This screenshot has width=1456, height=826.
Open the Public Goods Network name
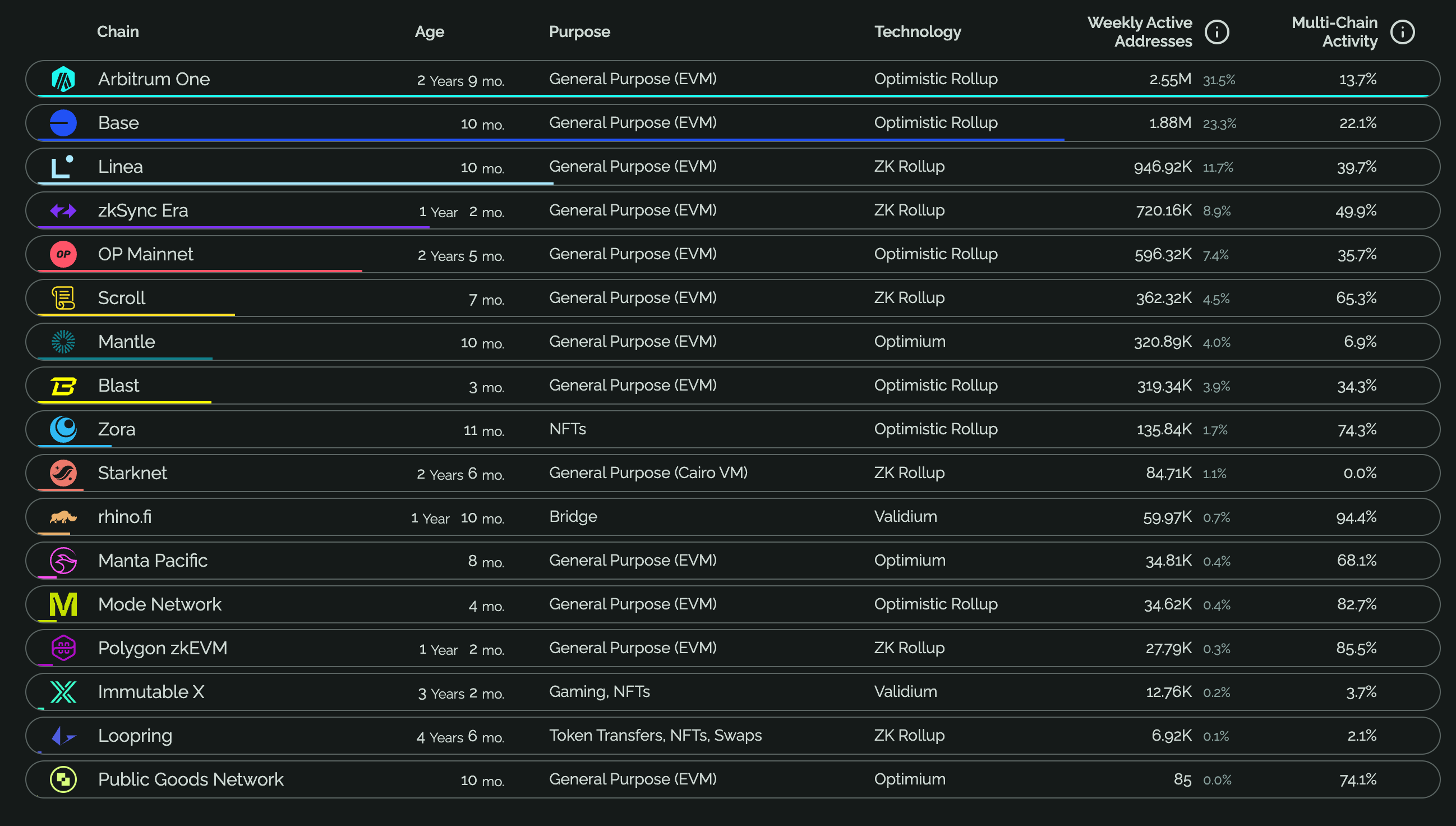click(191, 779)
